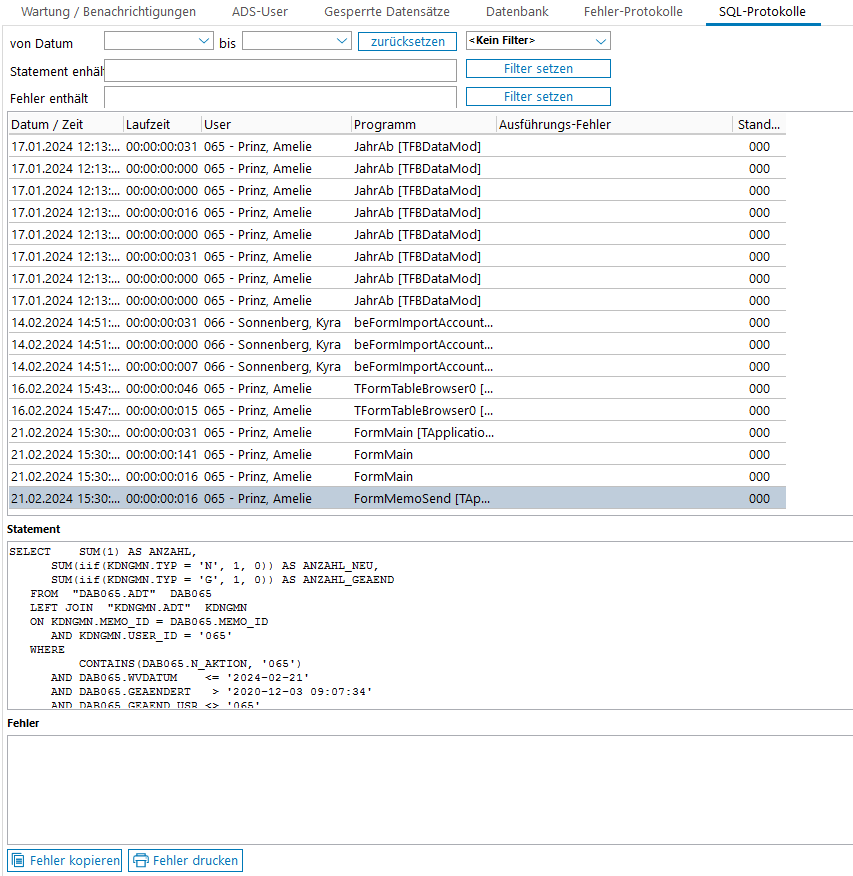
Task: Click Filter setzen next to Fehler enthält
Action: (x=538, y=97)
